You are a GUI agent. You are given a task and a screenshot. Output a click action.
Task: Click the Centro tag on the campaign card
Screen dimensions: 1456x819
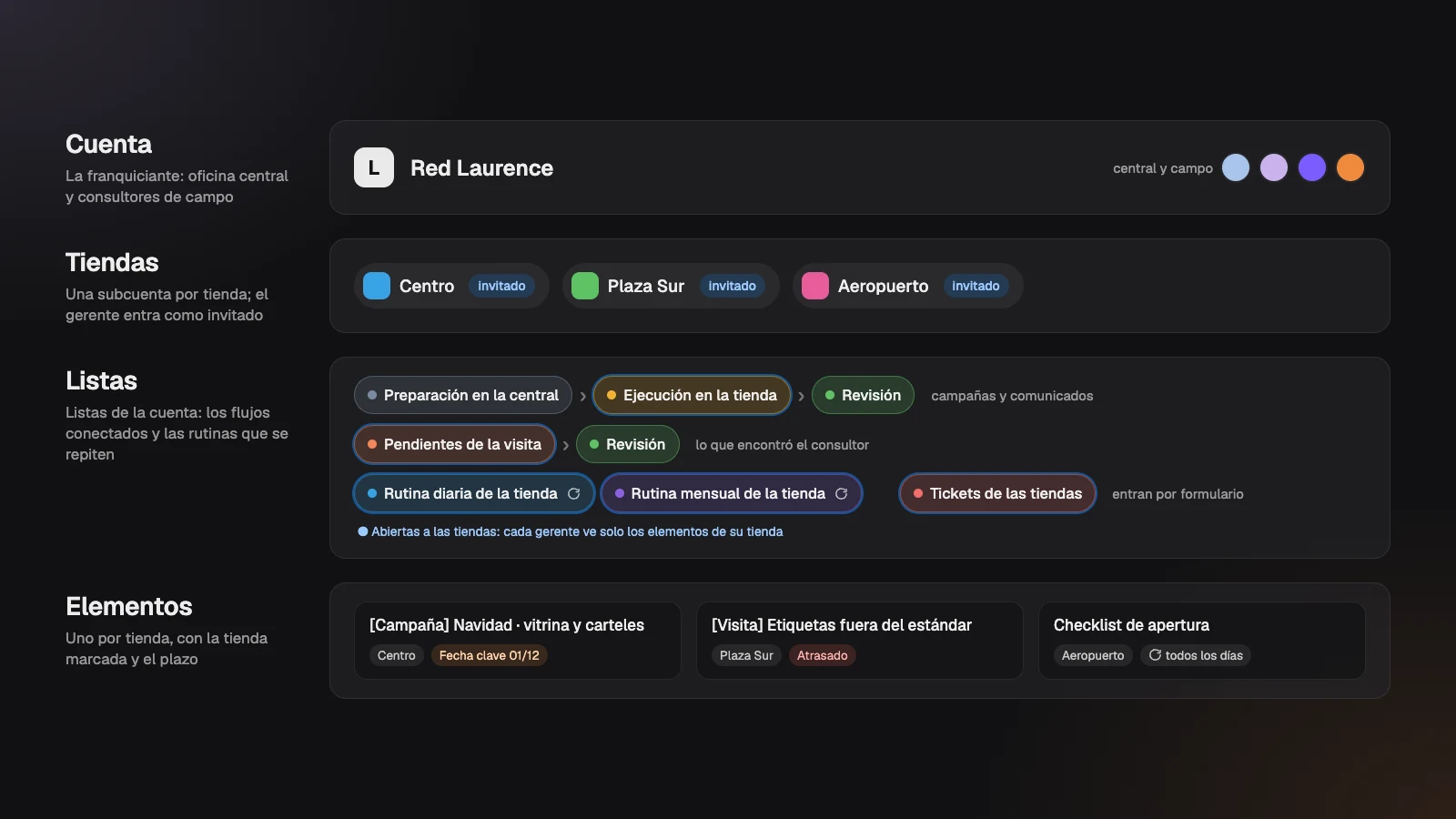point(396,655)
